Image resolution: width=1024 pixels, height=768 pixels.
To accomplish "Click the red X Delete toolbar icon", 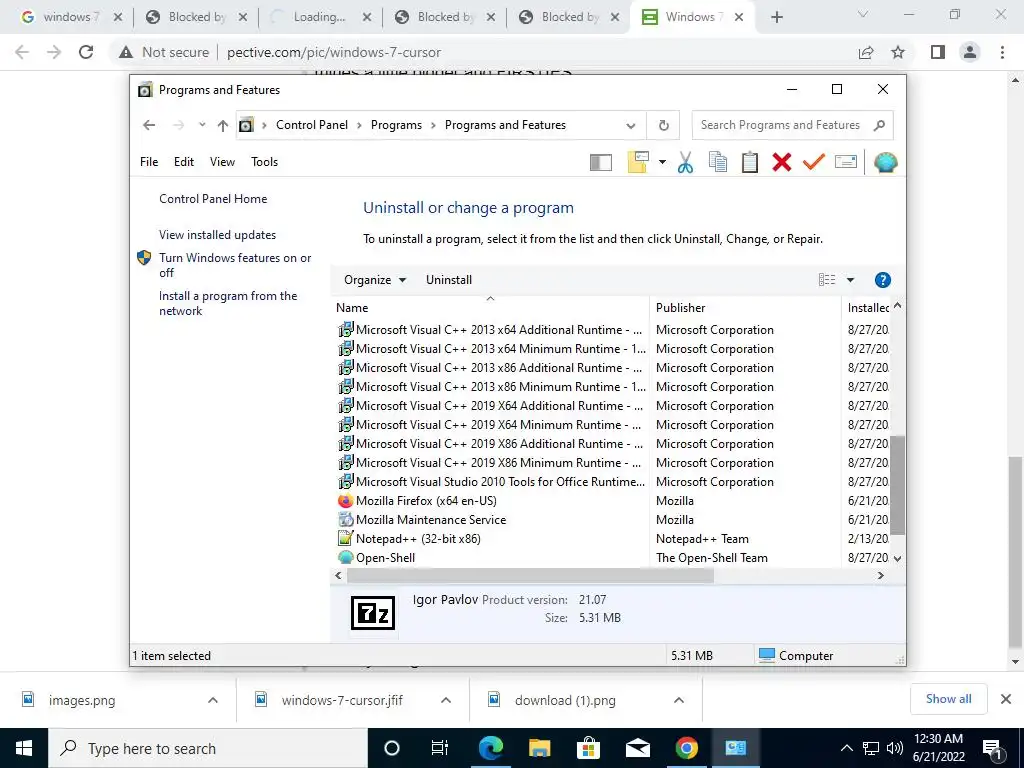I will 782,162.
